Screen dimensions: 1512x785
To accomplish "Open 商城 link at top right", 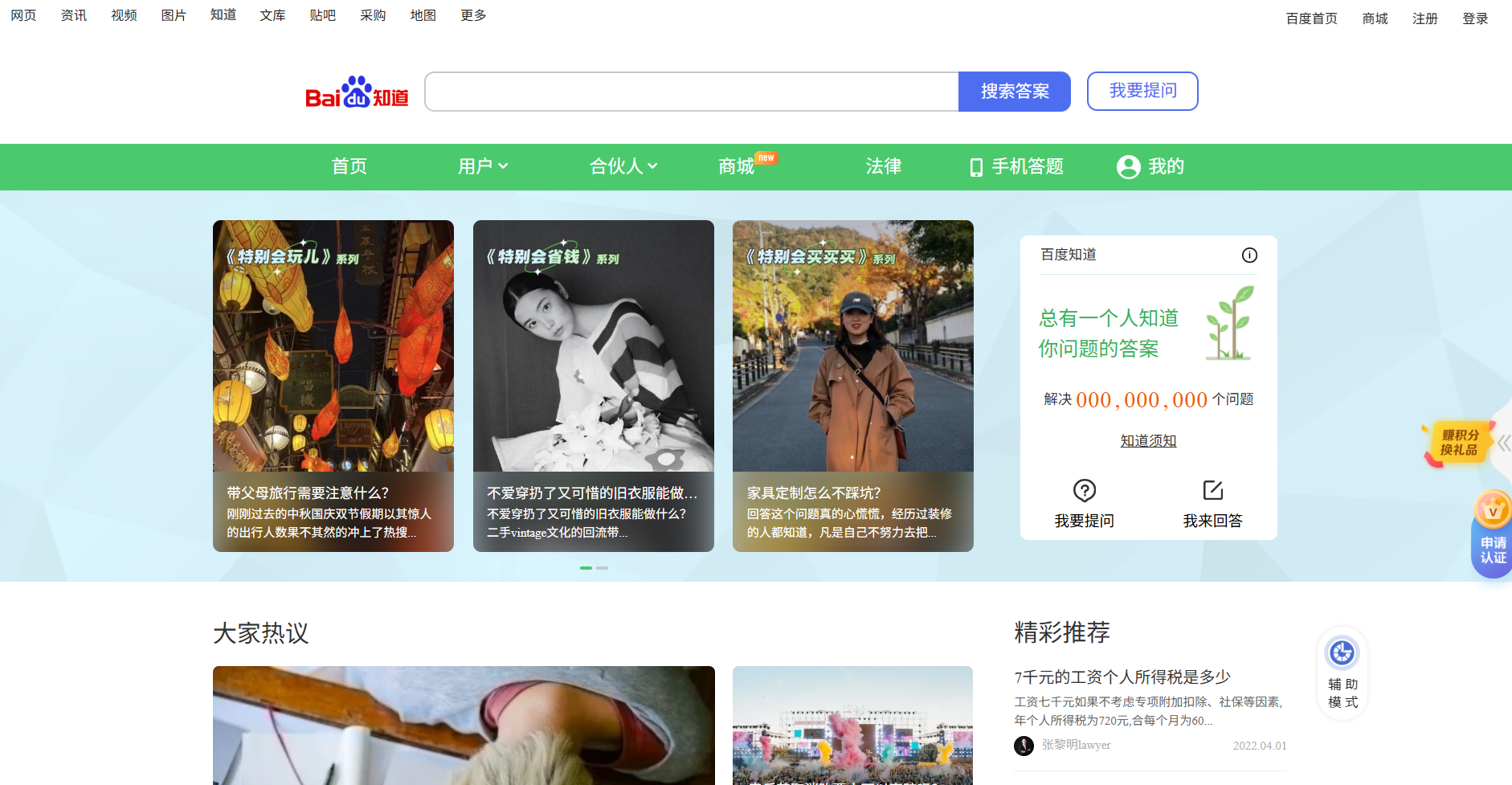I will 1375,18.
